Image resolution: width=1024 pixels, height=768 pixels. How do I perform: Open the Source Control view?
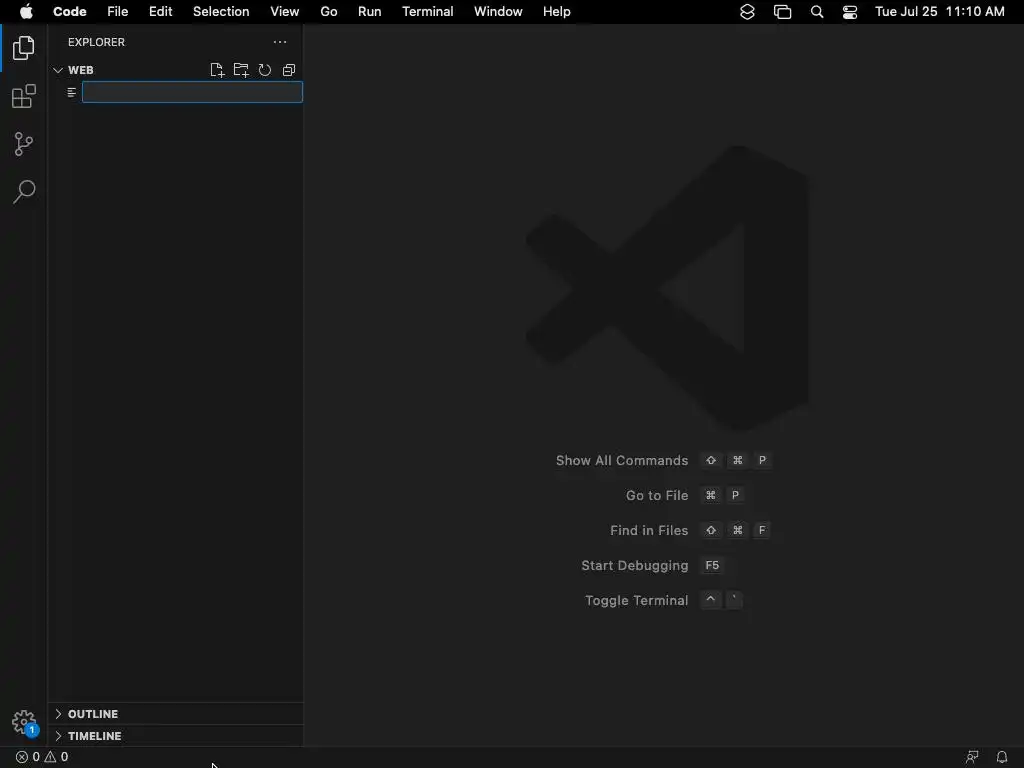point(24,144)
